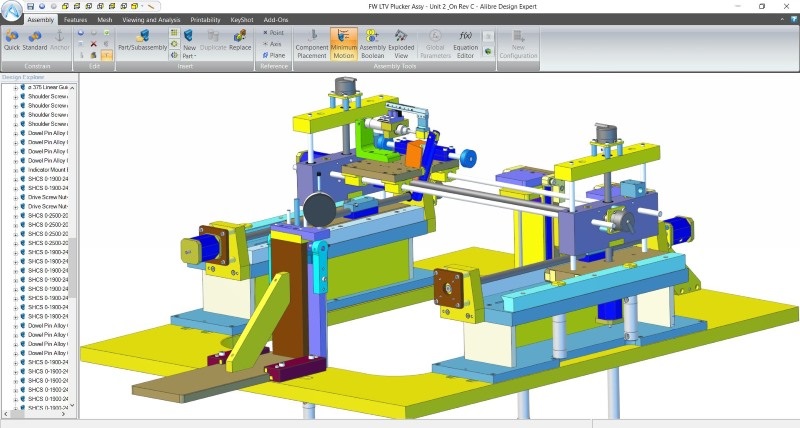Select the Standard constraint tool
The height and width of the screenshot is (428, 800).
pos(35,41)
